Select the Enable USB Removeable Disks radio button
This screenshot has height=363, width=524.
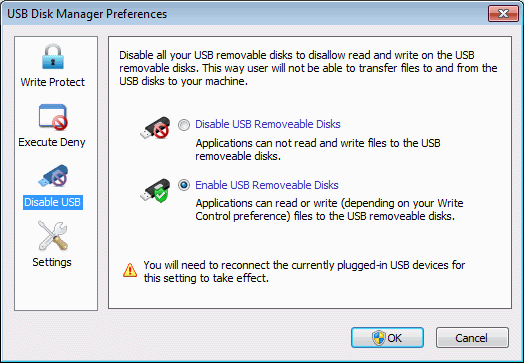pyautogui.click(x=184, y=185)
